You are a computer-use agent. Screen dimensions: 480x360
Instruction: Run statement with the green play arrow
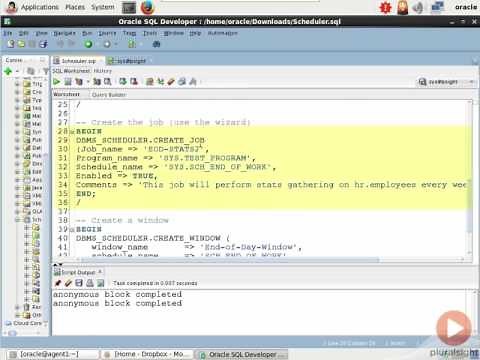(x=57, y=82)
